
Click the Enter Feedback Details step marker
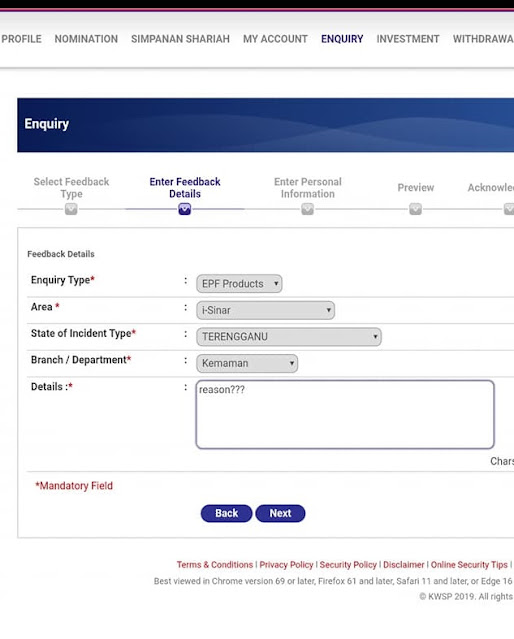coord(185,209)
